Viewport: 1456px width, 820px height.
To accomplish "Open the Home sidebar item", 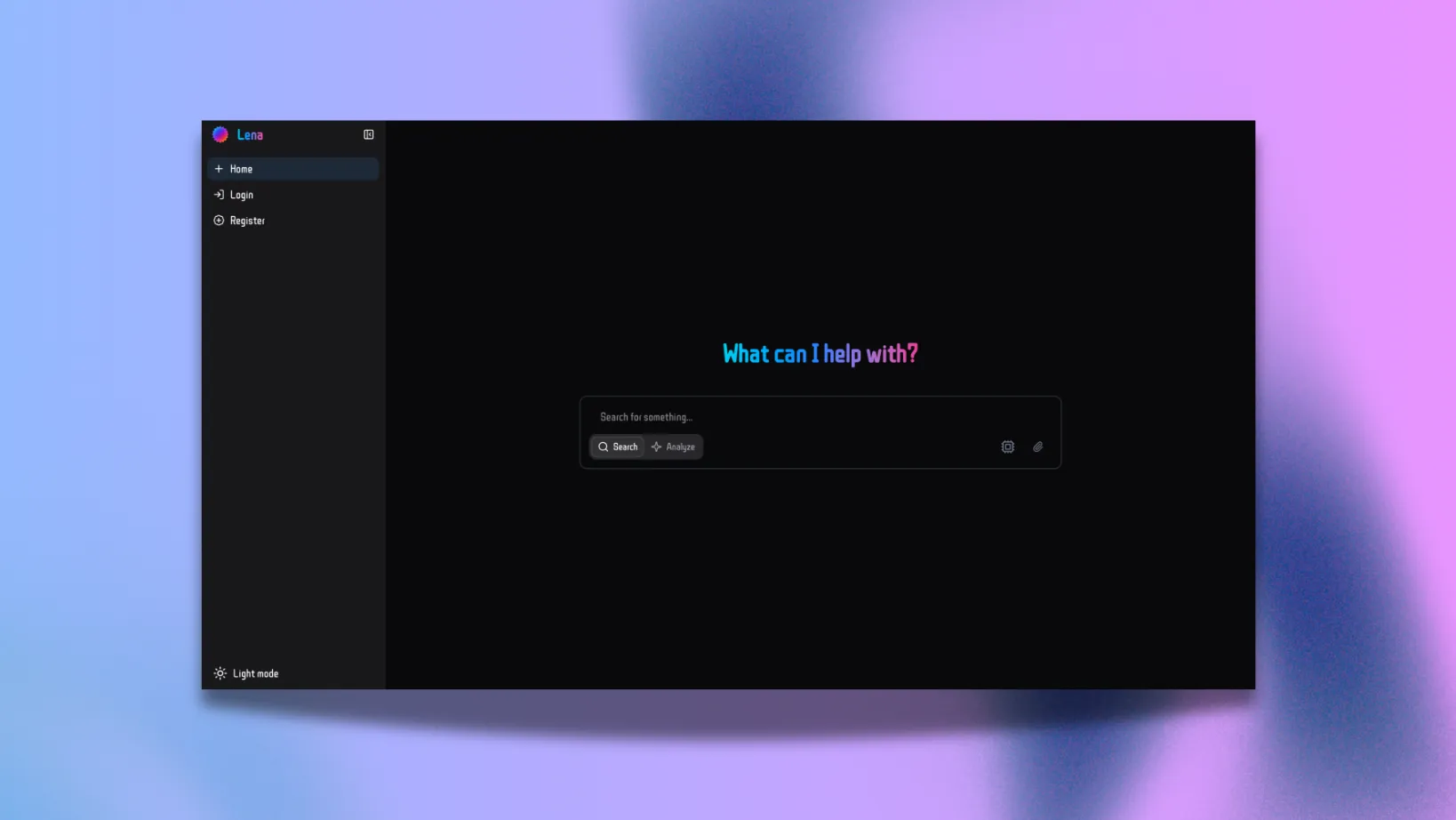I will click(x=293, y=169).
